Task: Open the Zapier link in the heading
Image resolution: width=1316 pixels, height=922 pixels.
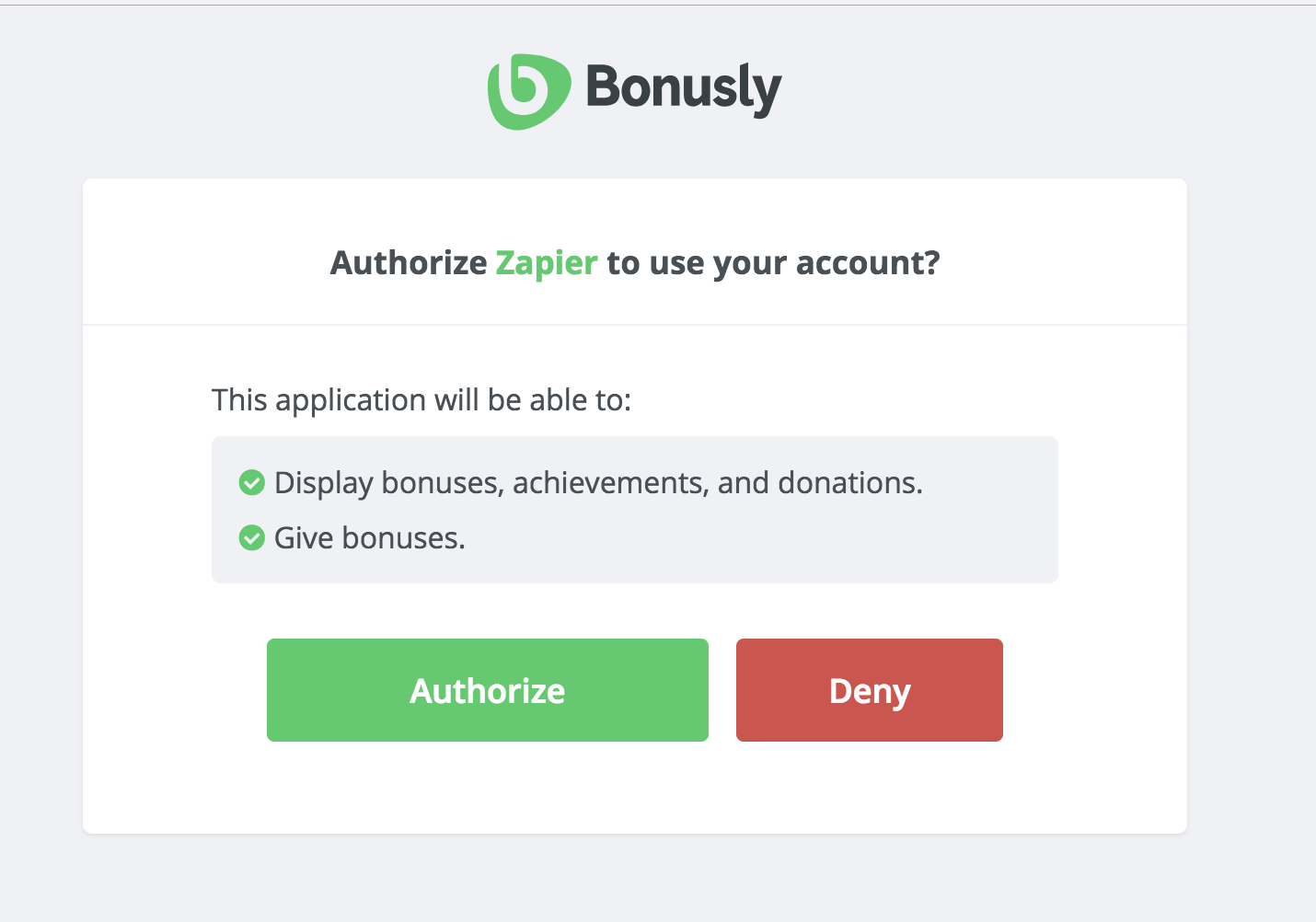Action: coord(547,263)
